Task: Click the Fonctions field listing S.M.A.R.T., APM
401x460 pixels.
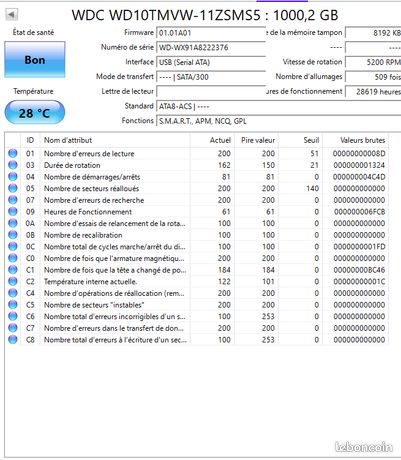Action: 278,121
